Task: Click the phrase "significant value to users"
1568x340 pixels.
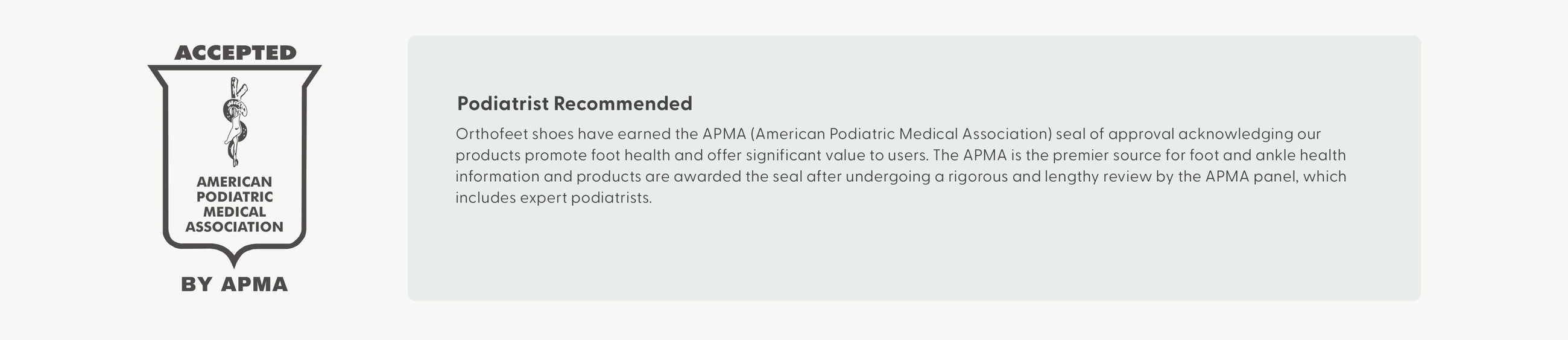Action: (x=837, y=155)
